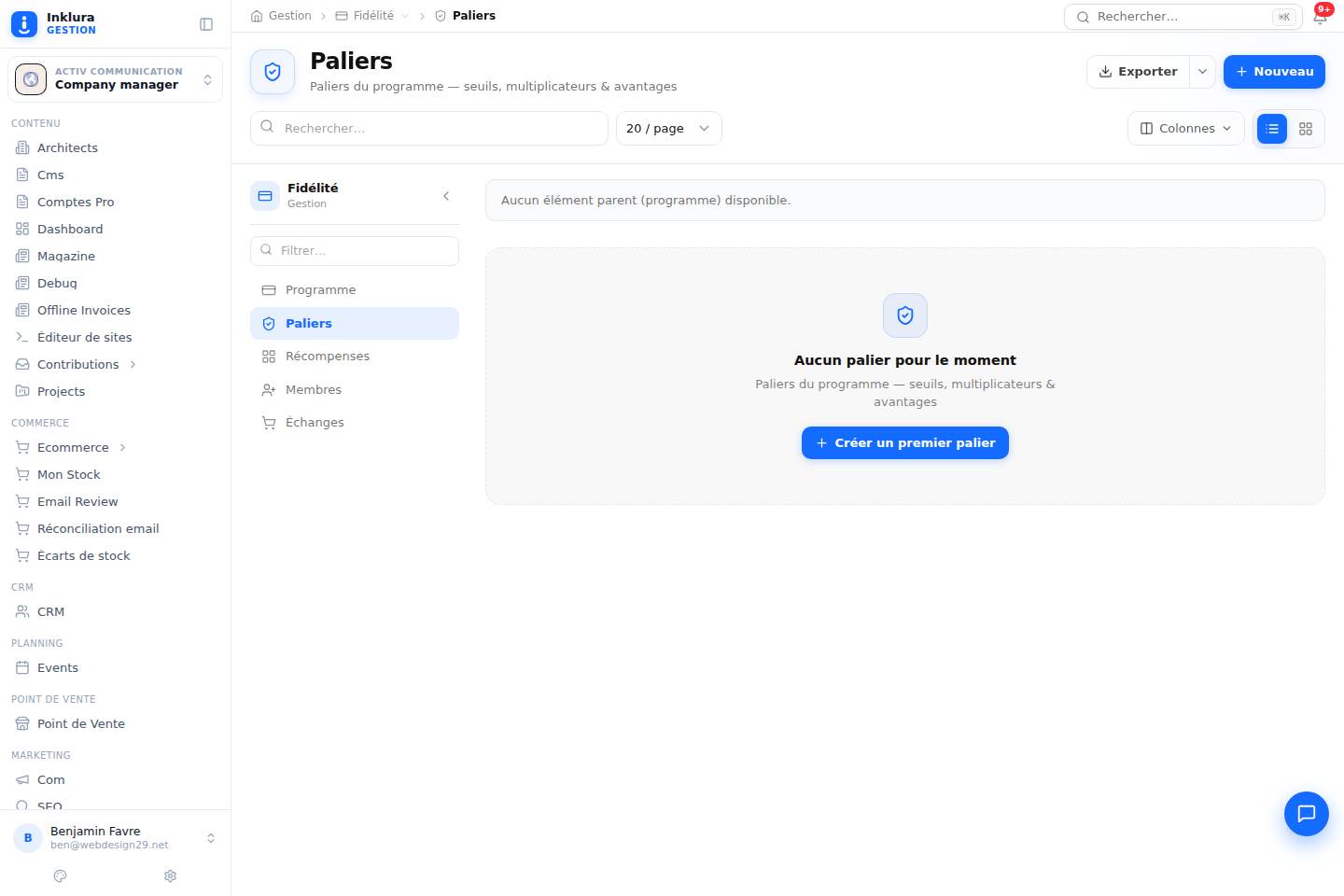Click the Events calendar icon

coord(22,667)
